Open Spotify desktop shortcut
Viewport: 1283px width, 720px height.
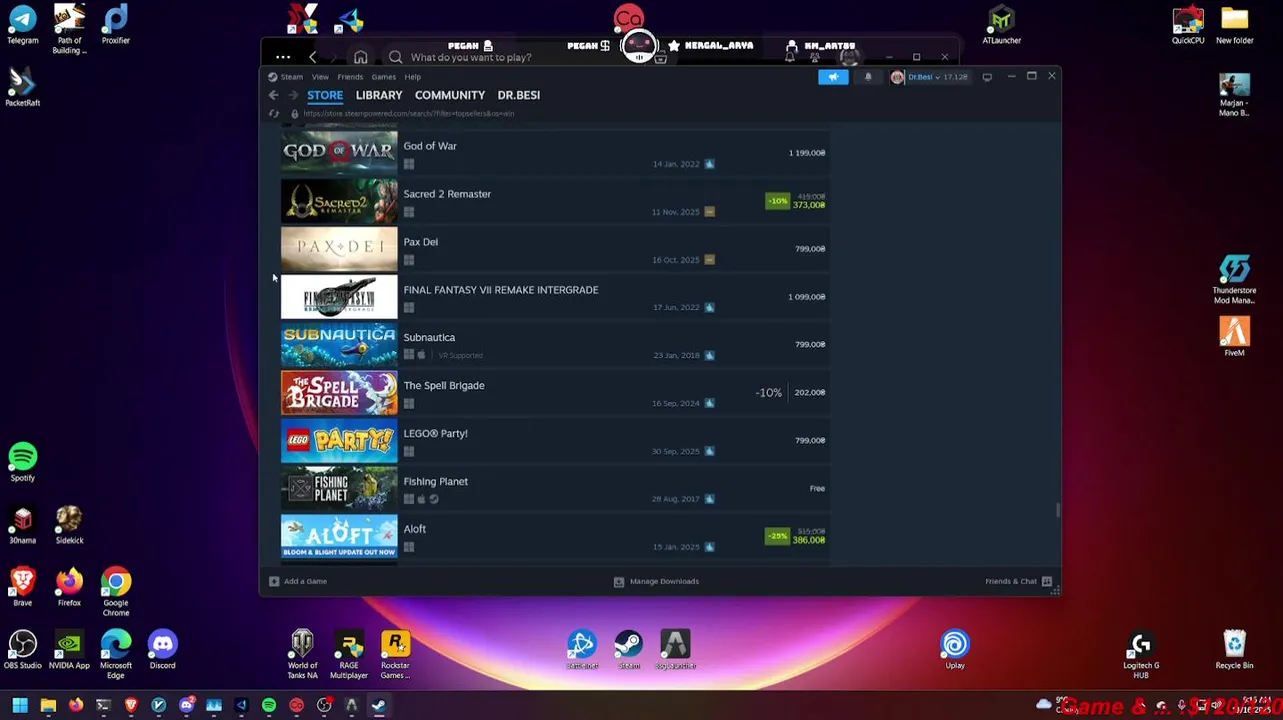(x=23, y=463)
